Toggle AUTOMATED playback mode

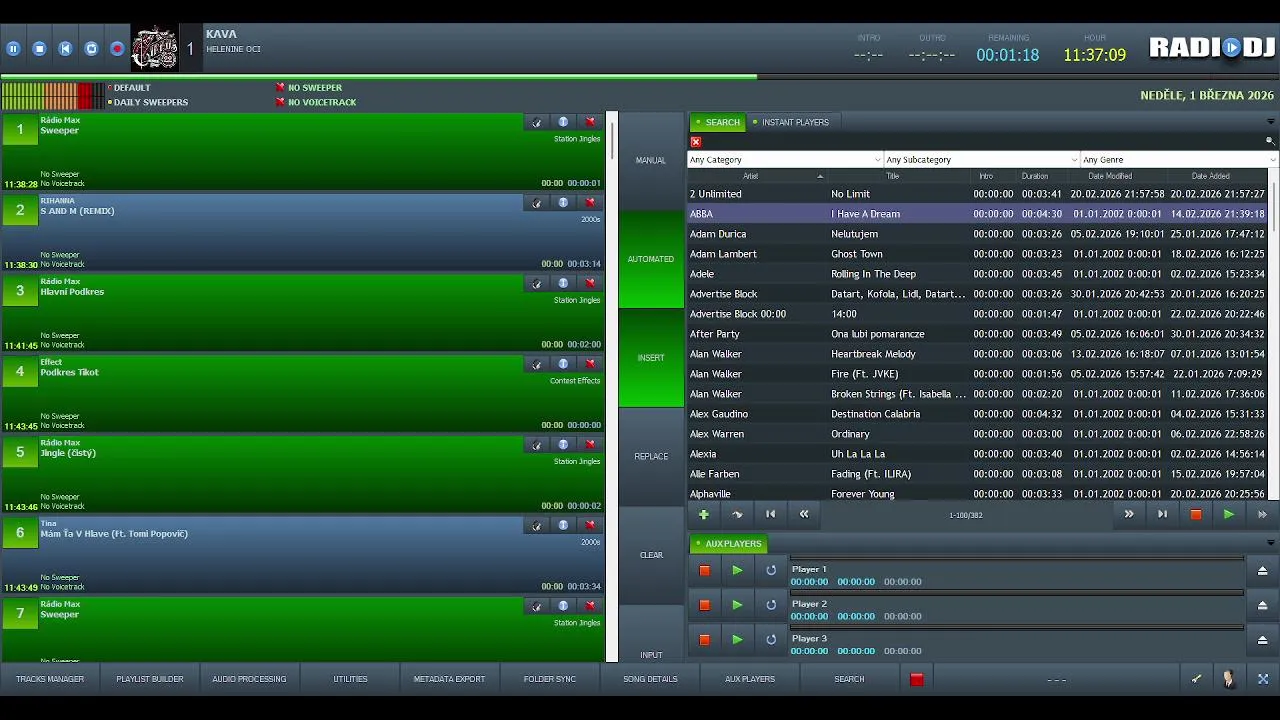(651, 259)
